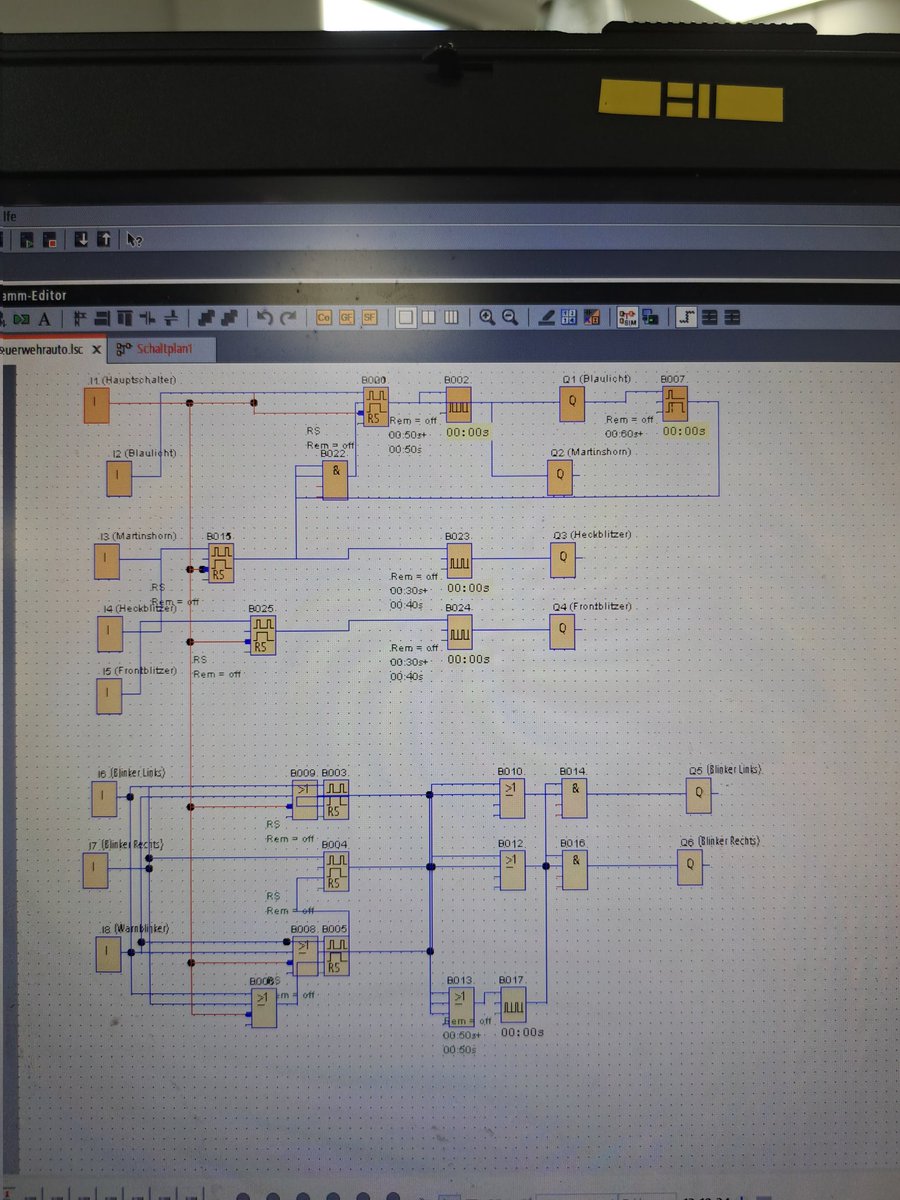Toggle input I6 (Blinker Links) block
Viewport: 900px width, 1200px height.
(x=104, y=798)
